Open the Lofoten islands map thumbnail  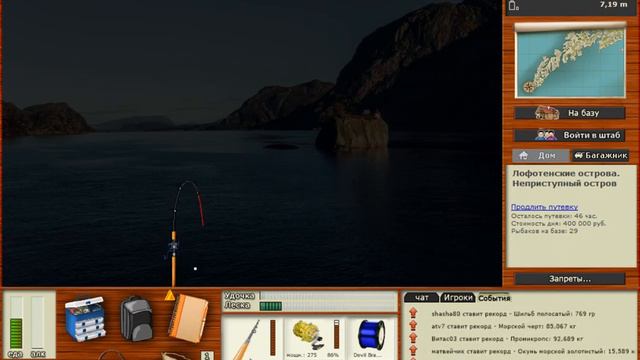(x=570, y=60)
